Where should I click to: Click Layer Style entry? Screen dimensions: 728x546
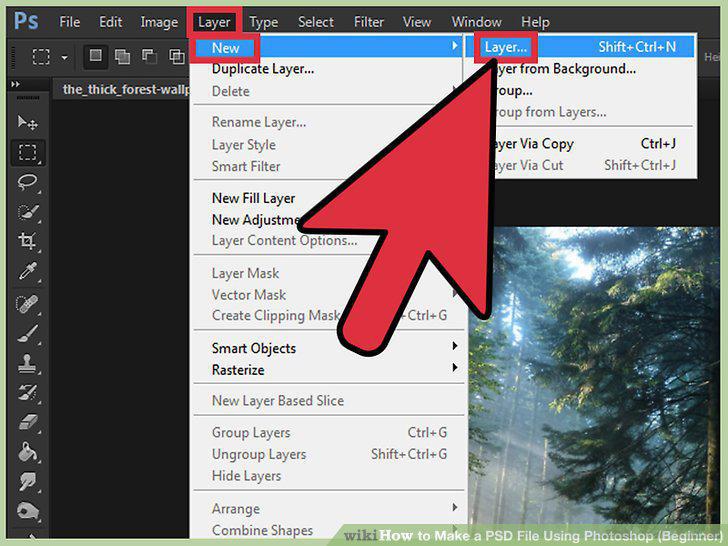click(x=328, y=145)
